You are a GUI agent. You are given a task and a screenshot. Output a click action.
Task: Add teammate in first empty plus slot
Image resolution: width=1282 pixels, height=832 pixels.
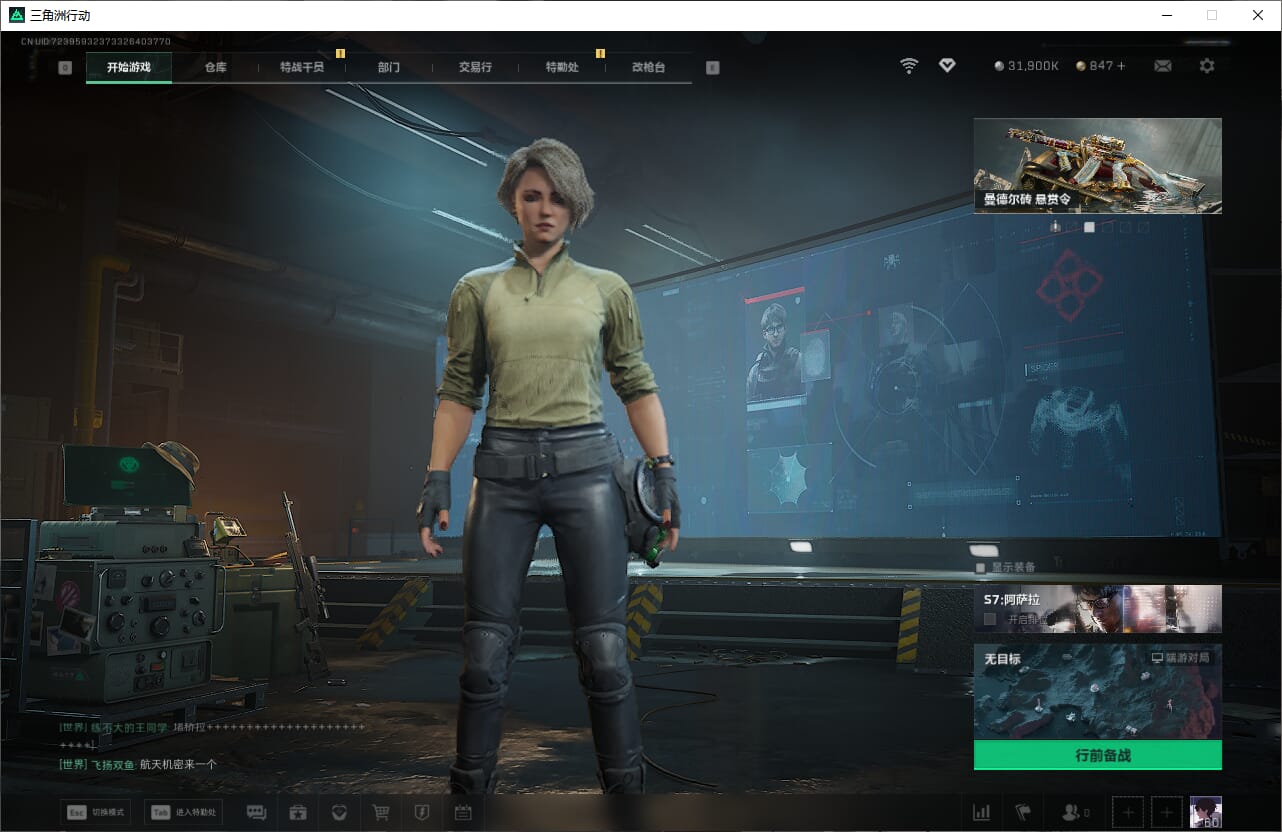tap(1128, 812)
